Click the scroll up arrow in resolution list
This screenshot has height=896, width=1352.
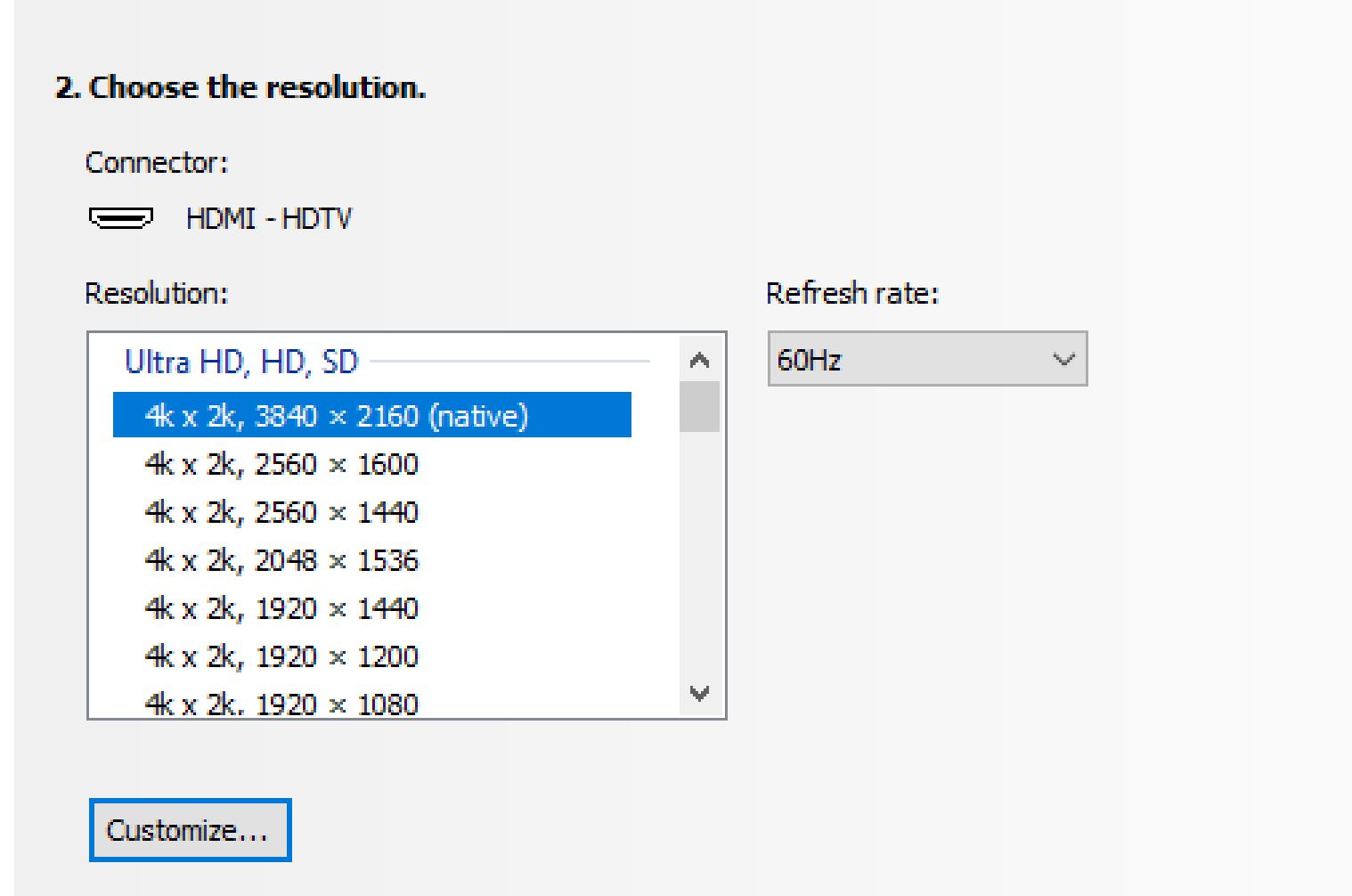700,361
